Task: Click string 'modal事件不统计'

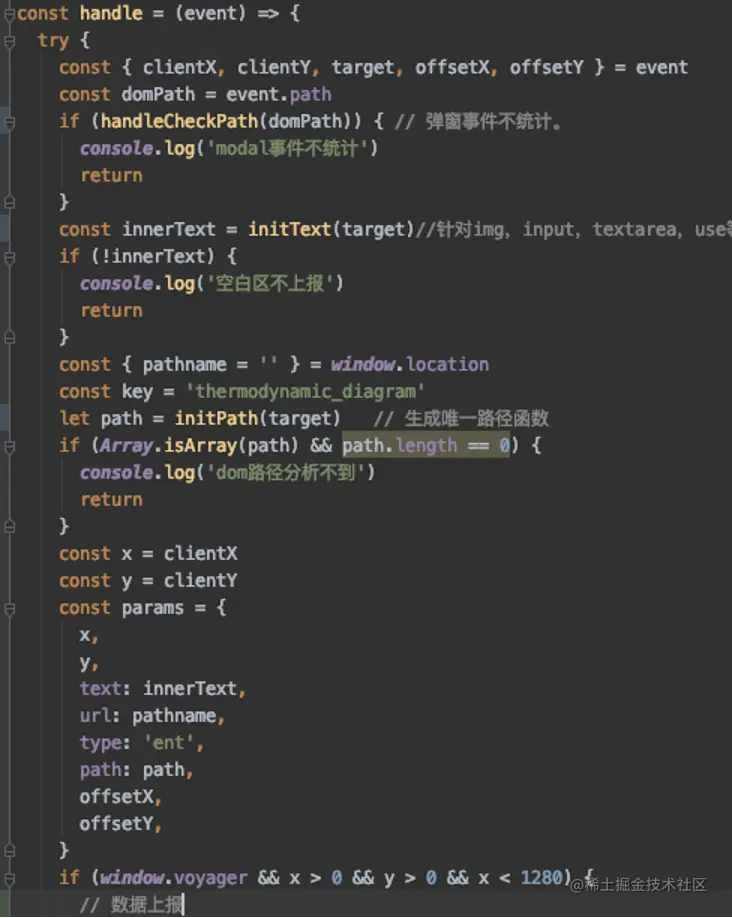Action: pyautogui.click(x=286, y=149)
